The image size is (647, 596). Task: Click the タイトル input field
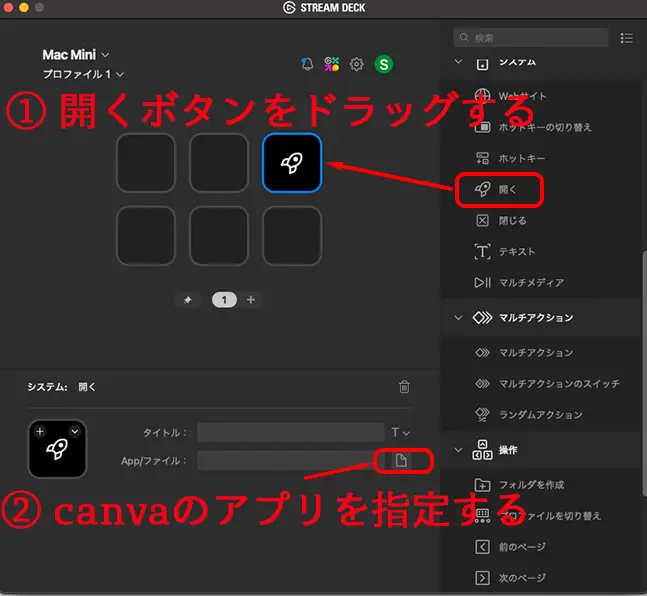[x=290, y=433]
